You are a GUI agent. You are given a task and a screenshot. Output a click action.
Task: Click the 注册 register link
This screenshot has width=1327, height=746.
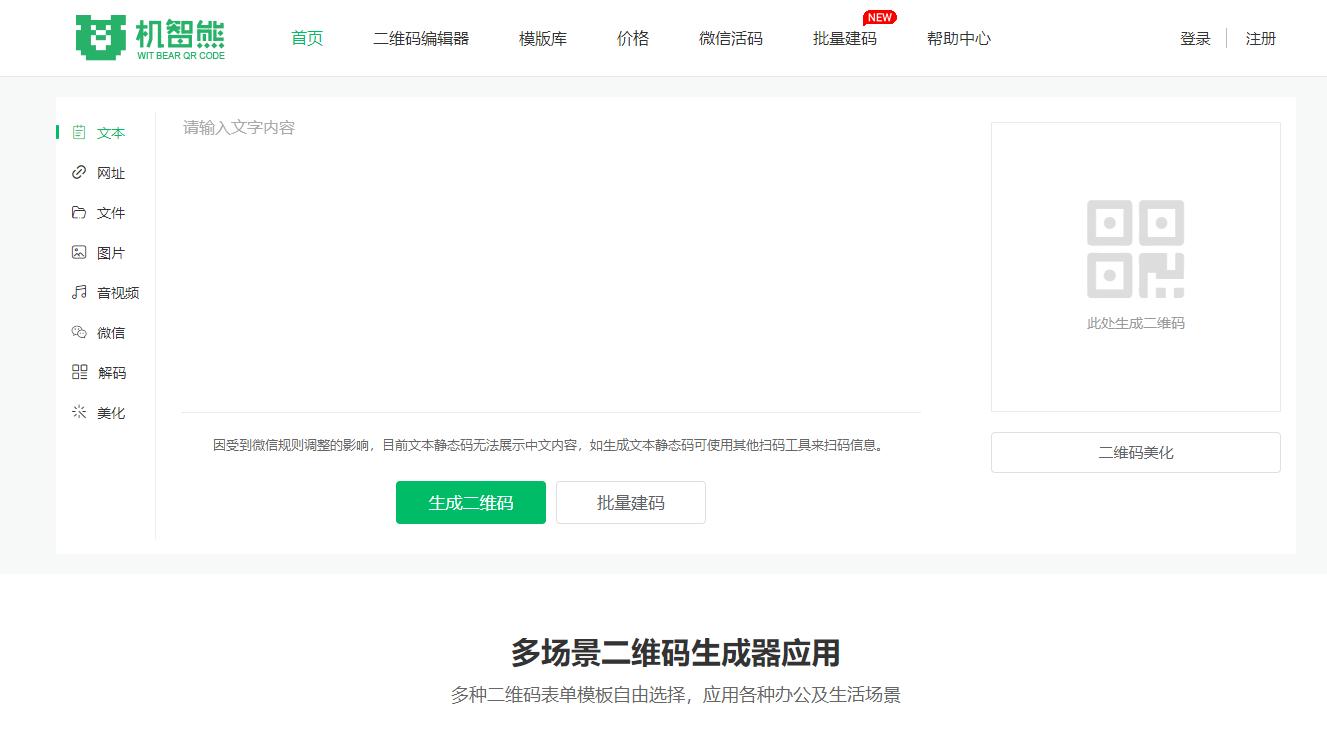pyautogui.click(x=1260, y=38)
